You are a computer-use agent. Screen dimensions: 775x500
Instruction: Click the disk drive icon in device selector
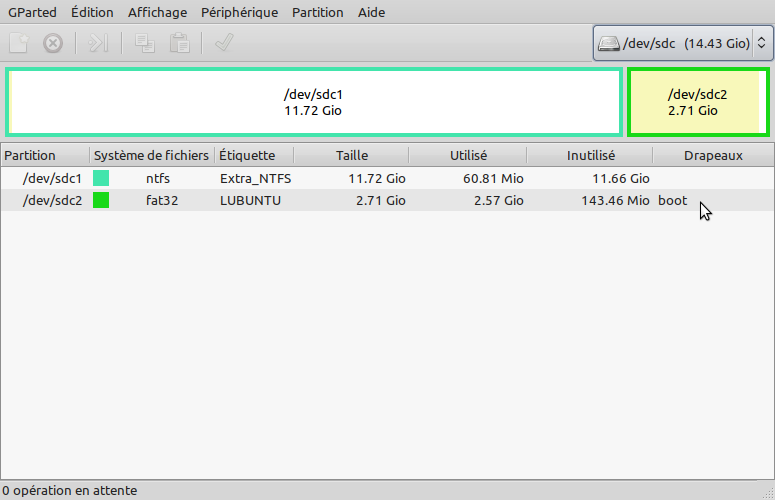point(608,43)
